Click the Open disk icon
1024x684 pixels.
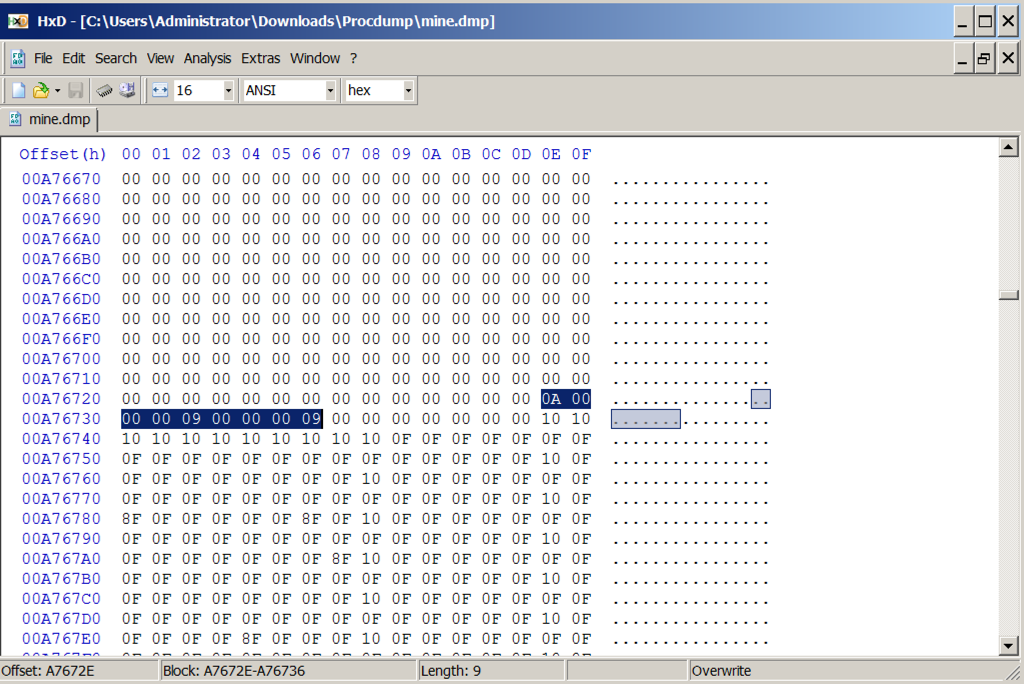pyautogui.click(x=127, y=90)
